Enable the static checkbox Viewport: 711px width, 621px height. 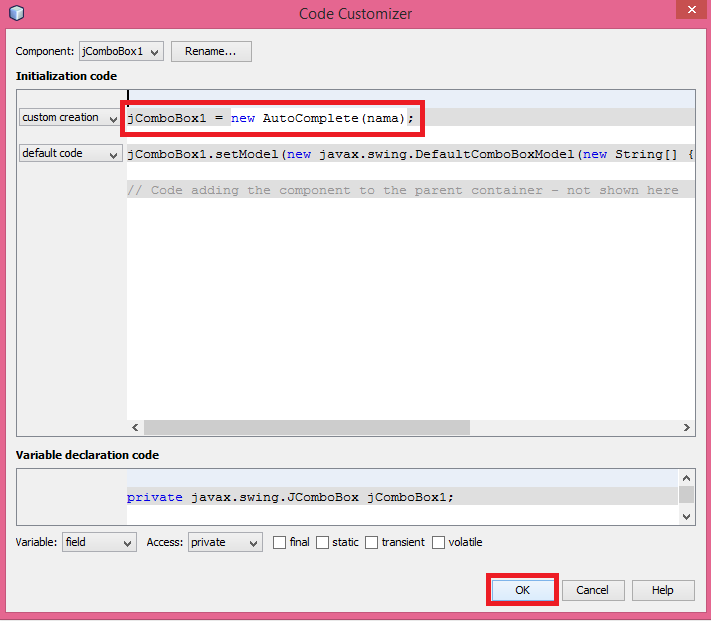click(x=322, y=543)
